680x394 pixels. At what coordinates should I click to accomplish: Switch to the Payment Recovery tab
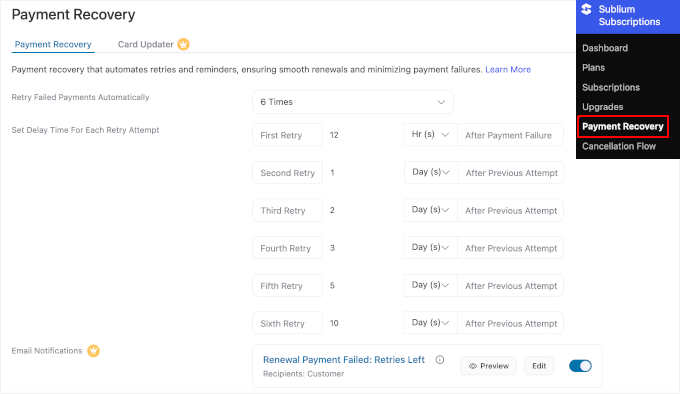(x=53, y=44)
